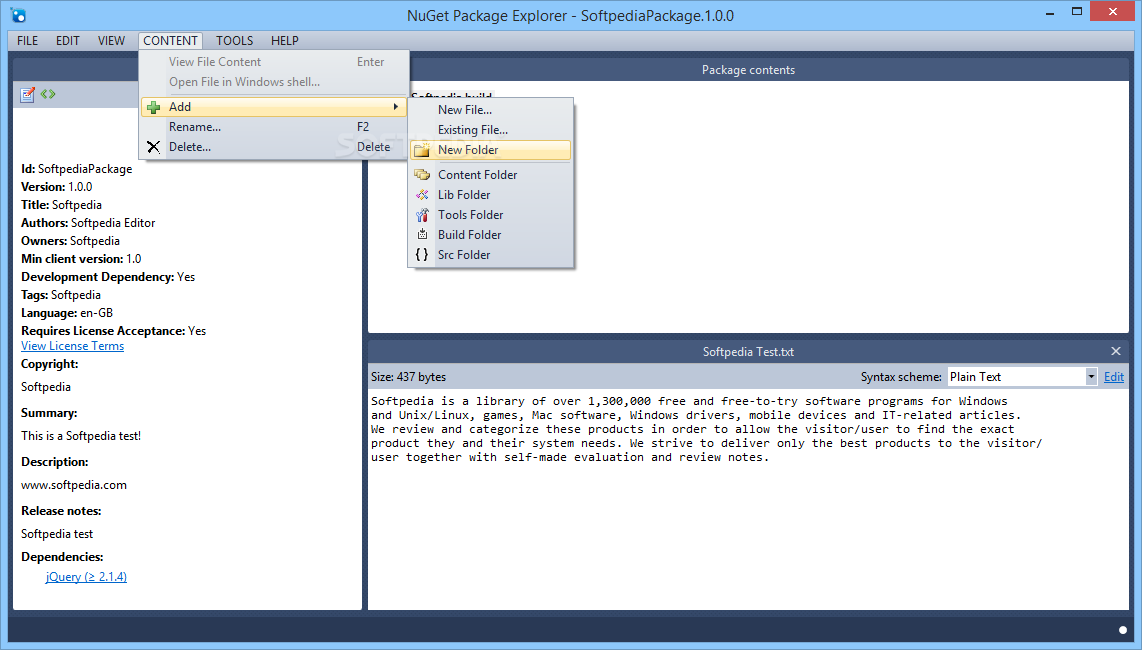This screenshot has height=650, width=1142.
Task: Open the Syntax scheme dropdown
Action: (1091, 377)
